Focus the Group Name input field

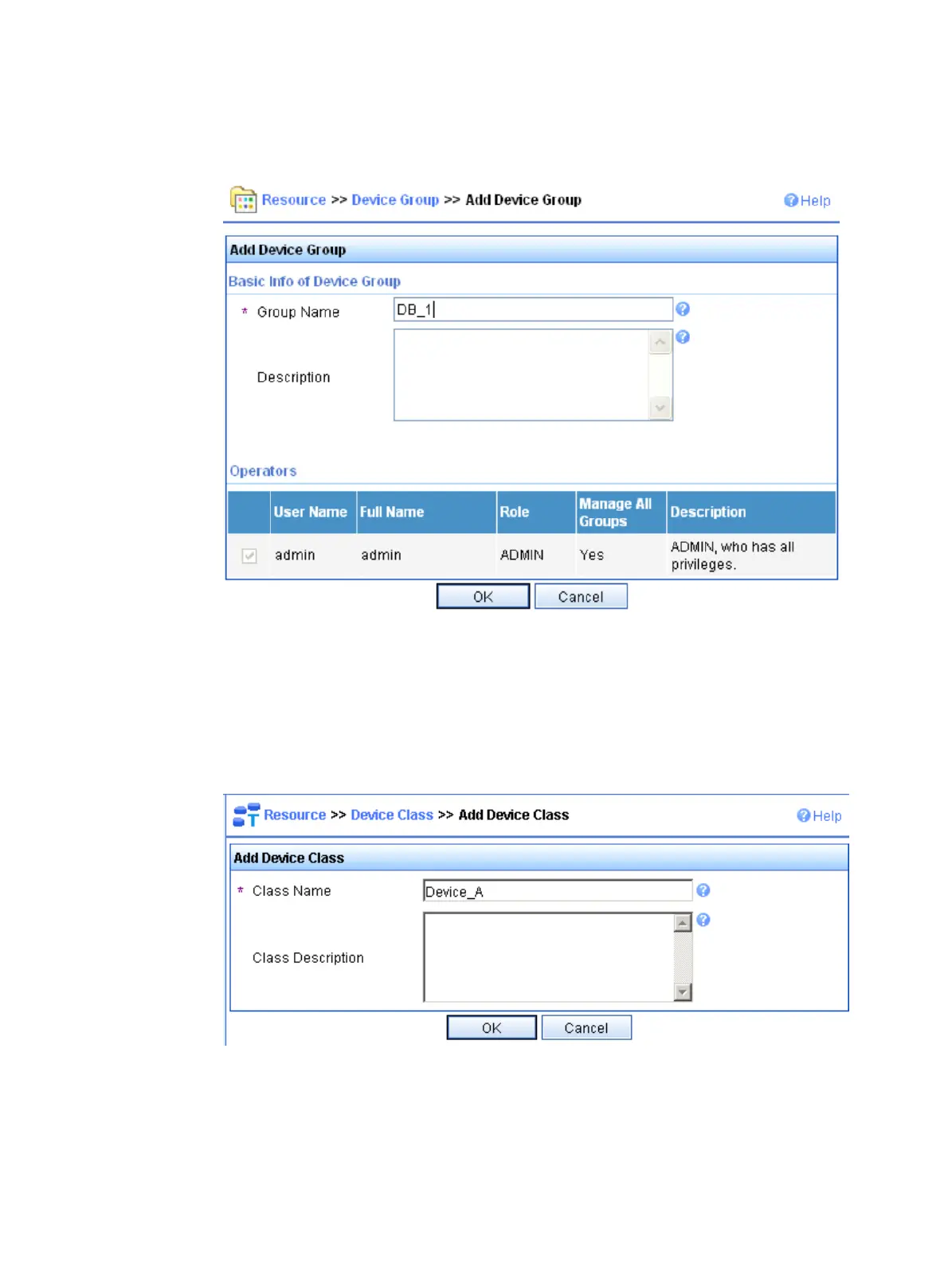[x=533, y=309]
